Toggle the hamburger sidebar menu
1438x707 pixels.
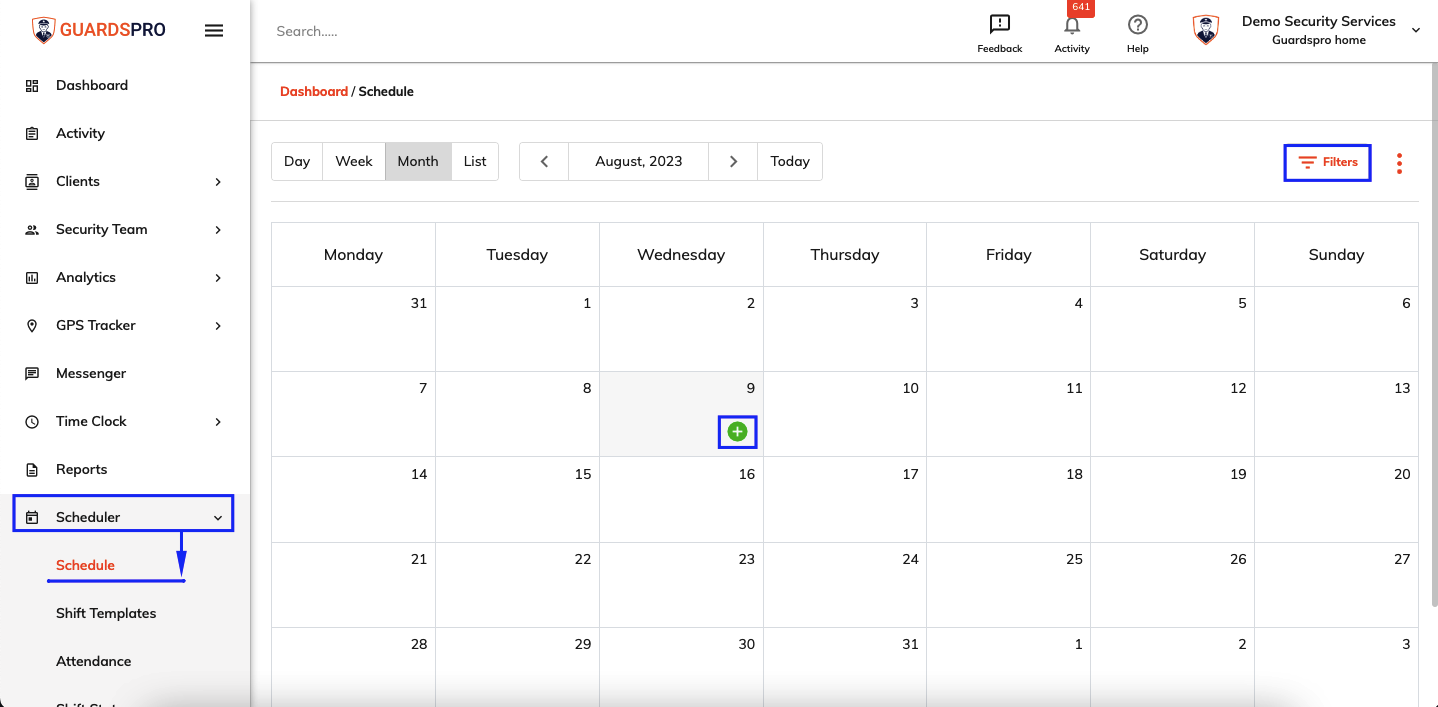click(214, 30)
